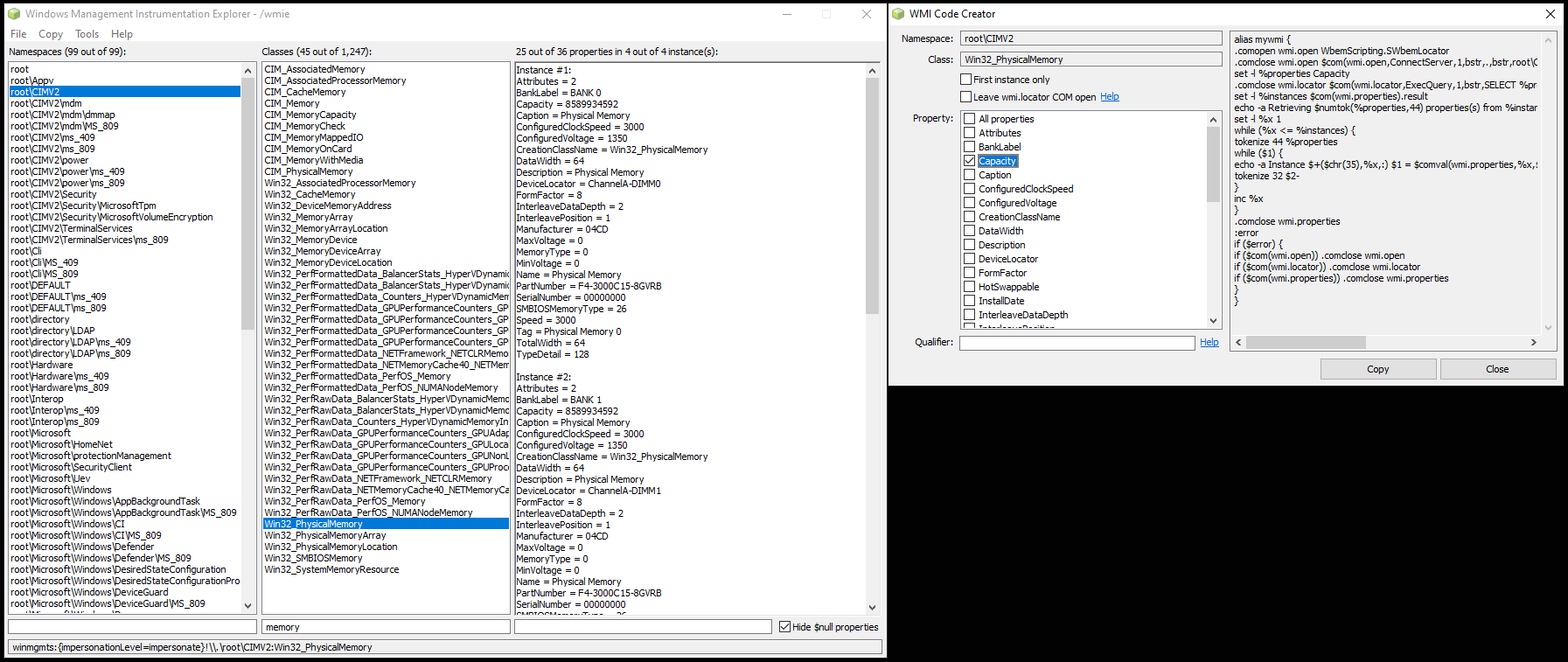Select root\CIMV2\Security namespace
1568x662 pixels.
[x=53, y=194]
